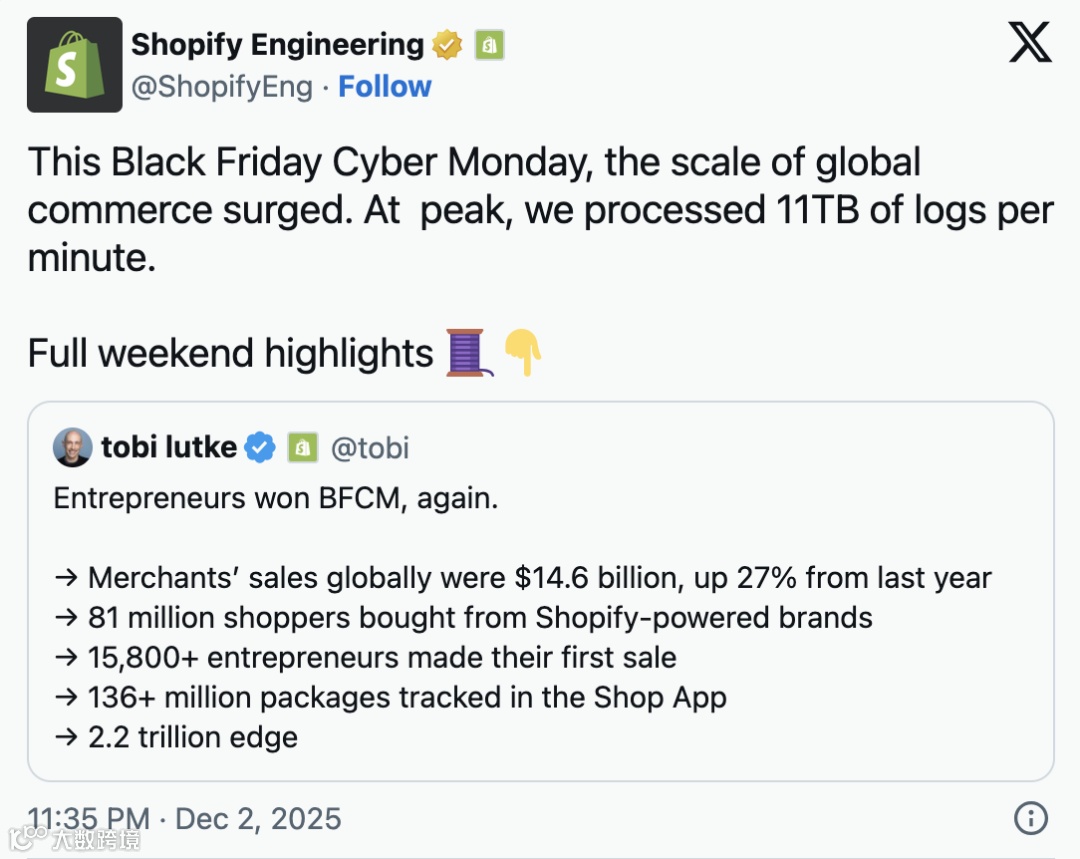
Task: Click the thread spool emoji
Action: click(468, 353)
